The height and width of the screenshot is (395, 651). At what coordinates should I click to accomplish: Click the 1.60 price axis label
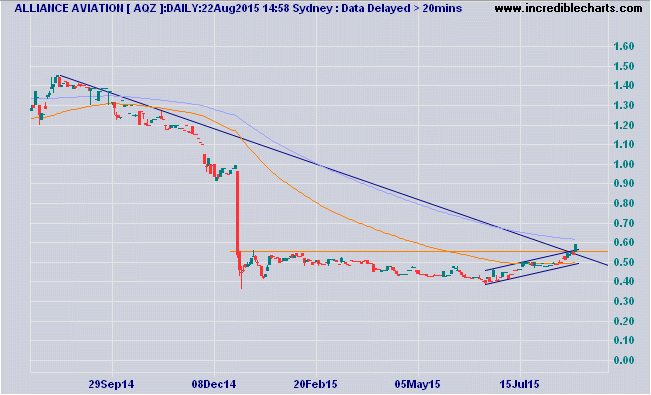pyautogui.click(x=624, y=46)
